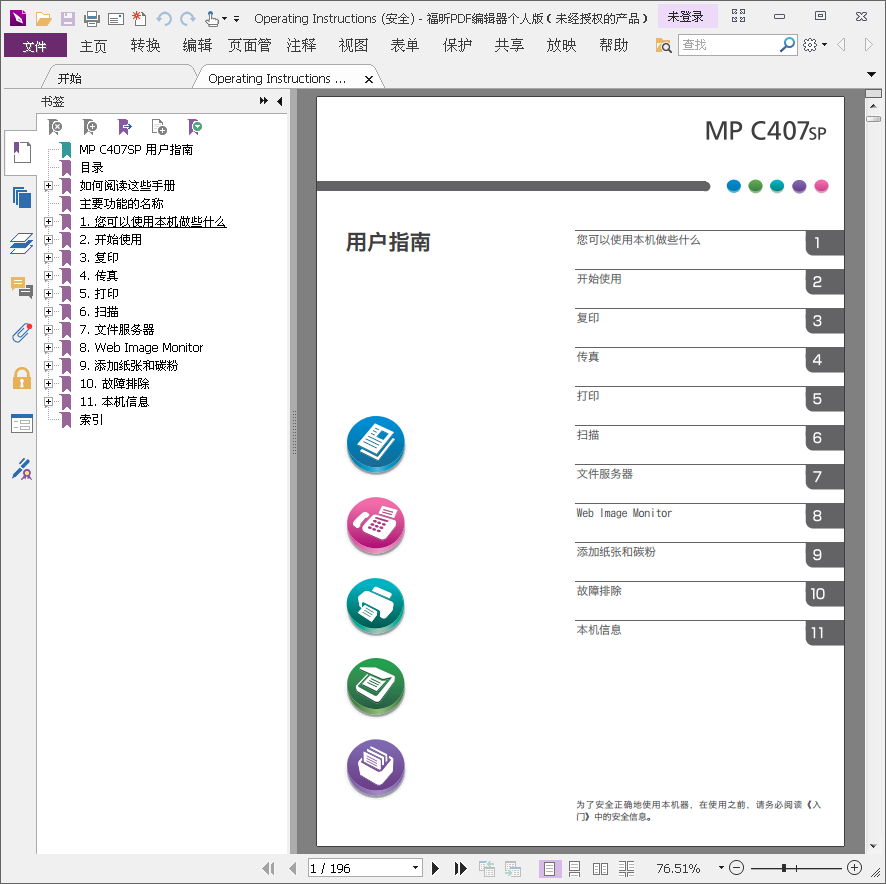The width and height of the screenshot is (886, 884).
Task: Open the Pages thumbnails sidebar icon
Action: (21, 197)
